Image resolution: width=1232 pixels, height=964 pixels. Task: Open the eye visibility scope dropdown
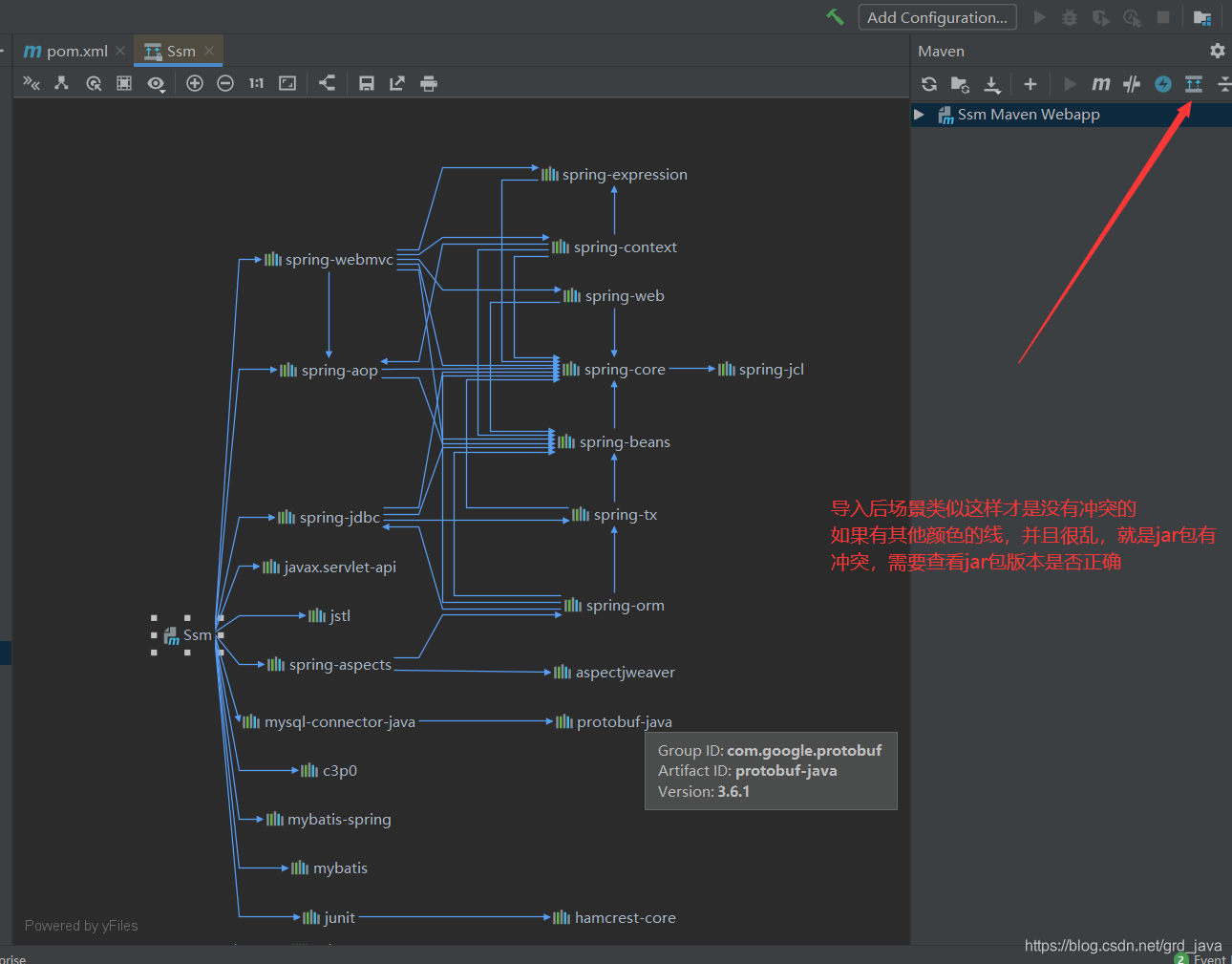tap(157, 84)
